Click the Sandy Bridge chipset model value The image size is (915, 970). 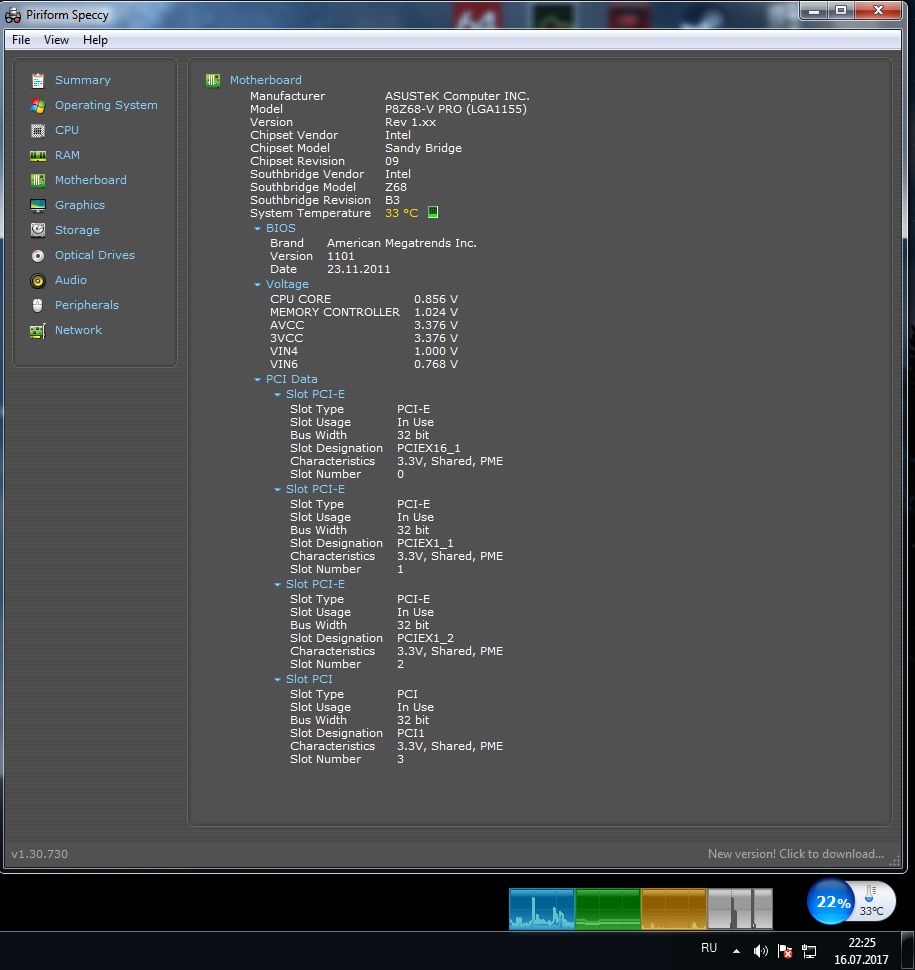[x=423, y=148]
